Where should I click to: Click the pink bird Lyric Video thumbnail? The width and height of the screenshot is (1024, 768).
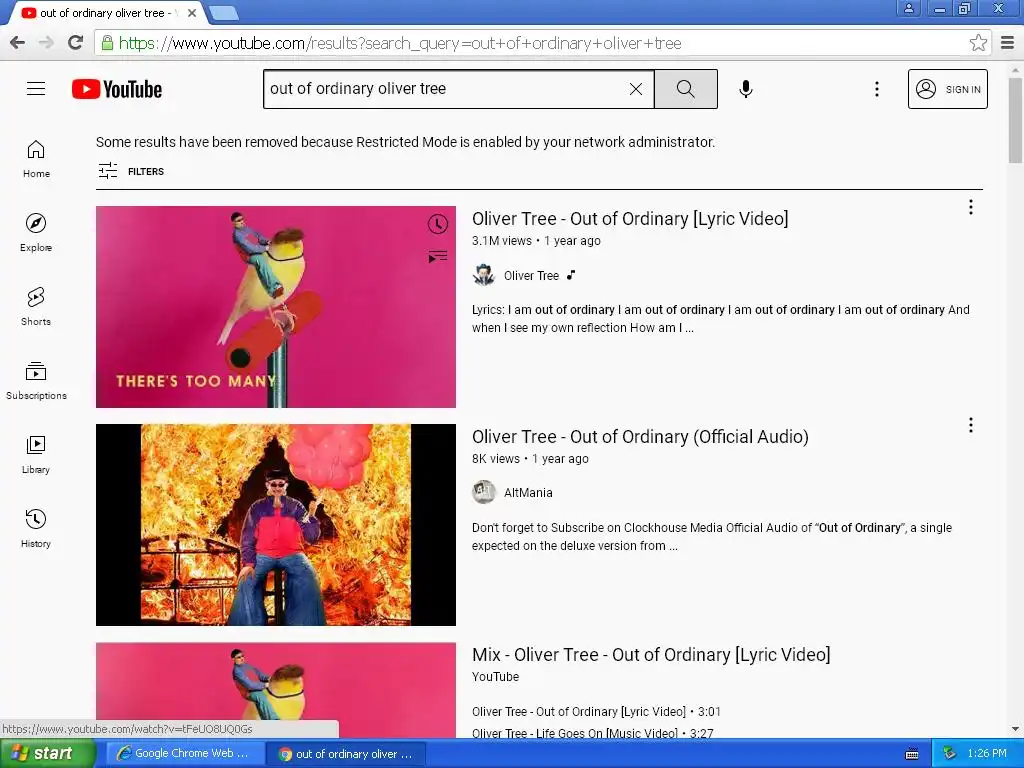tap(276, 307)
